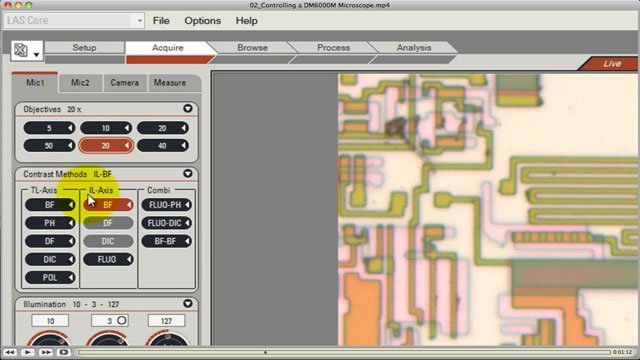Click the video timeline progress slider
640x360 pixels.
pos(344,352)
